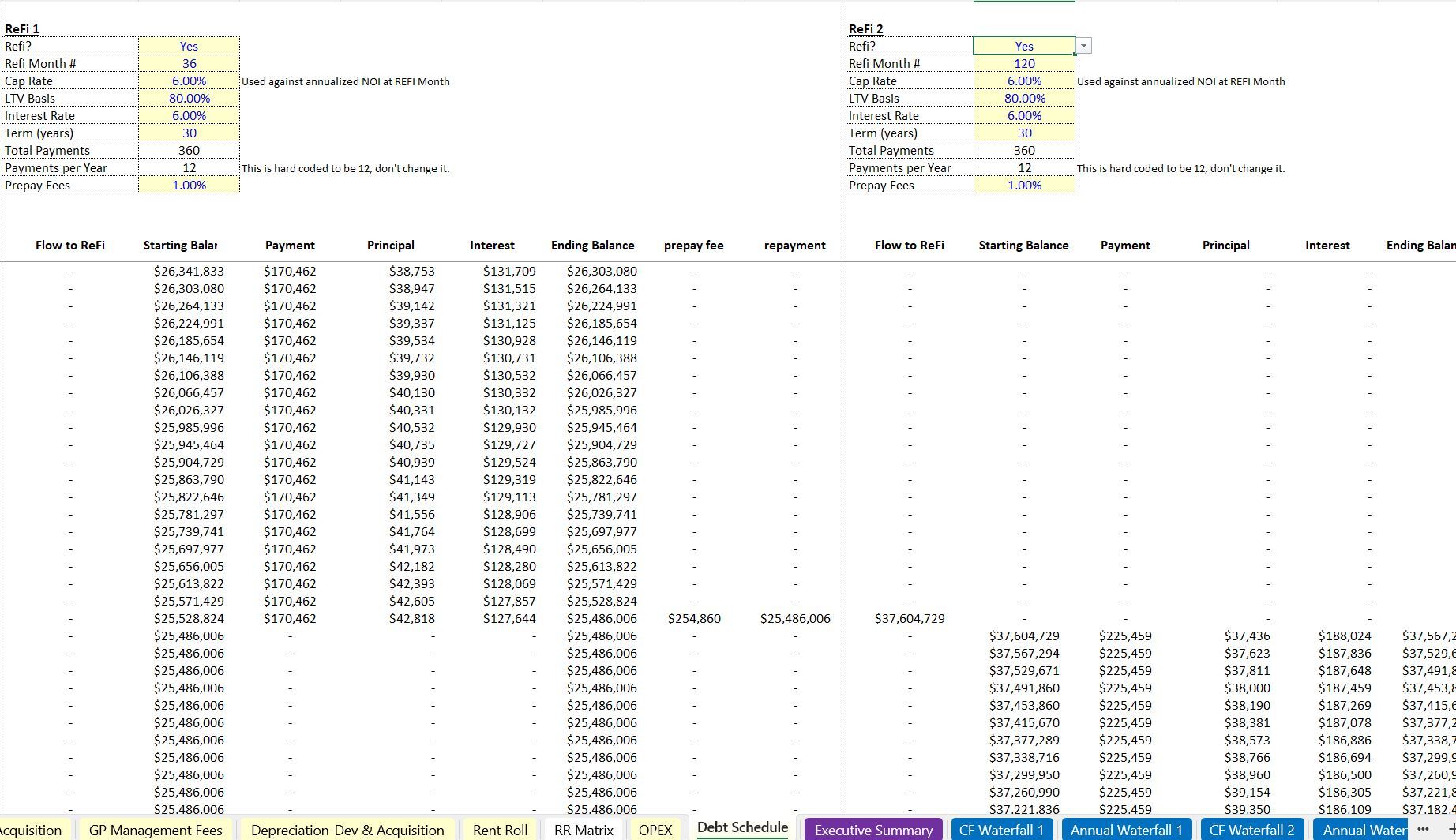Click the ReFi 2 Refi Month # value 120
Screen dimensions: 1456x840
(x=1024, y=63)
